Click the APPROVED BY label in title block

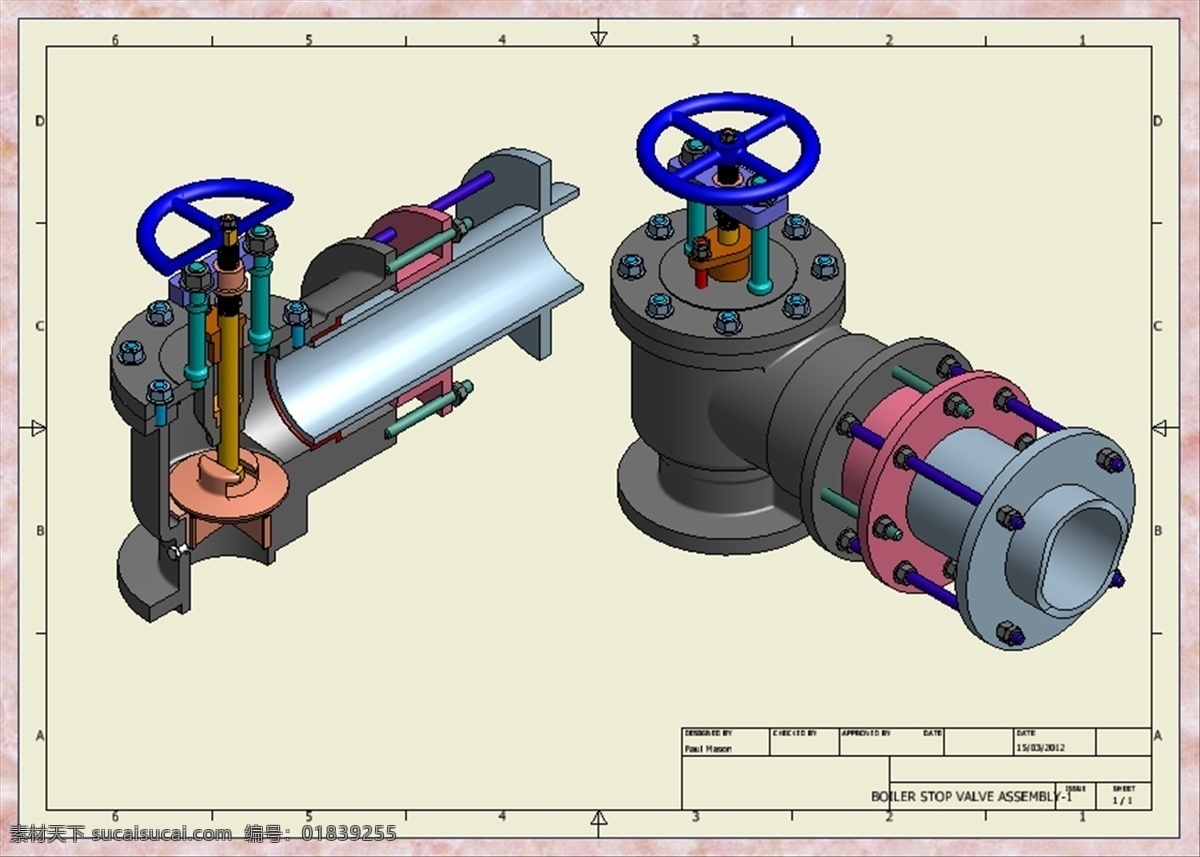pyautogui.click(x=866, y=733)
